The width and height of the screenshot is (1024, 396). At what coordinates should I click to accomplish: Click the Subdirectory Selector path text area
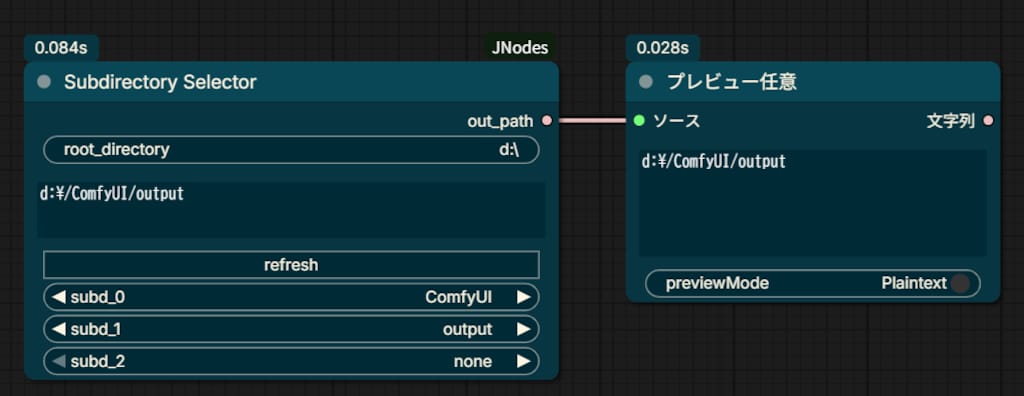291,210
